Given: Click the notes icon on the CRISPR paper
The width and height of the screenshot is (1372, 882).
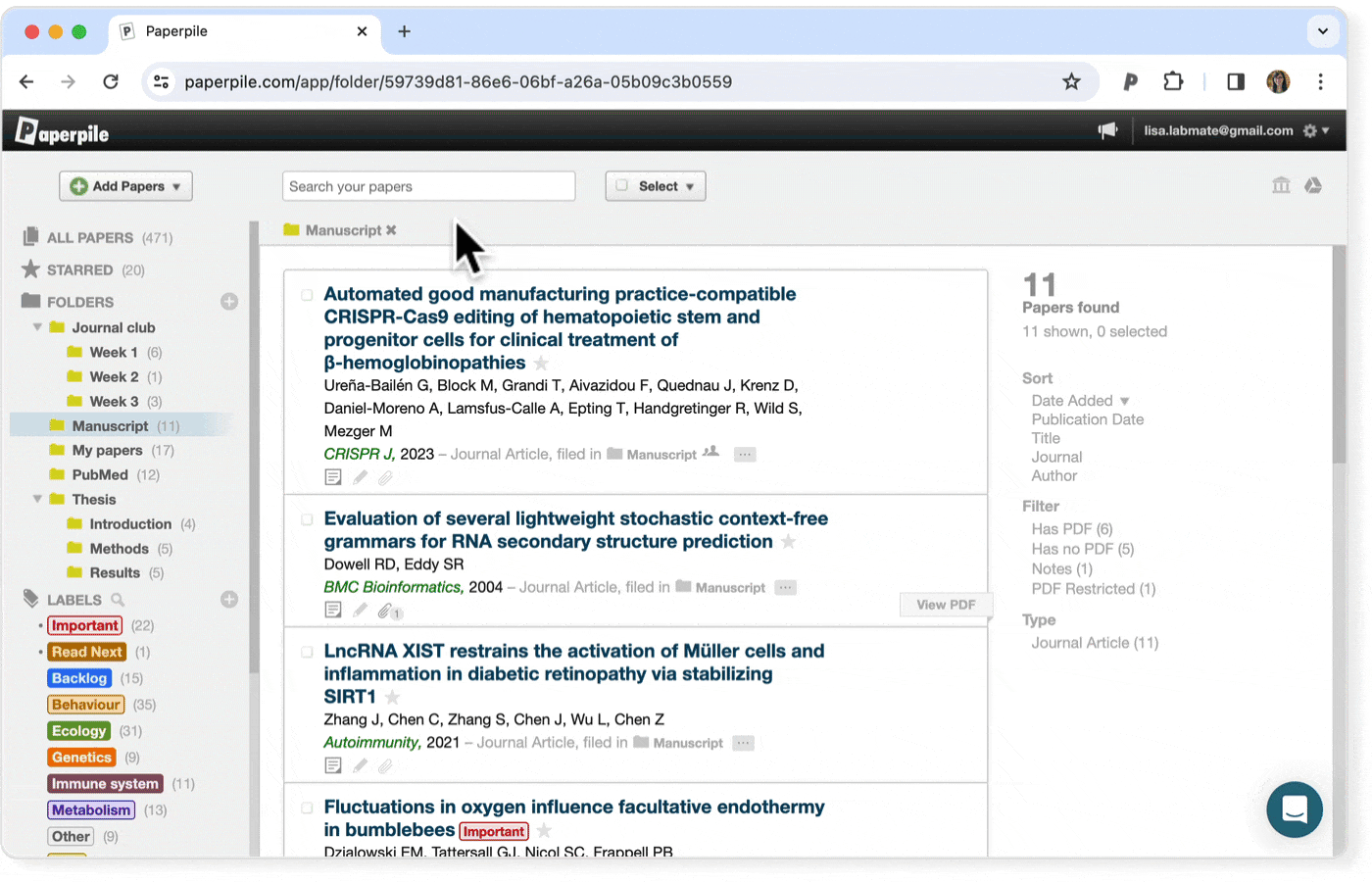Looking at the screenshot, I should (333, 477).
